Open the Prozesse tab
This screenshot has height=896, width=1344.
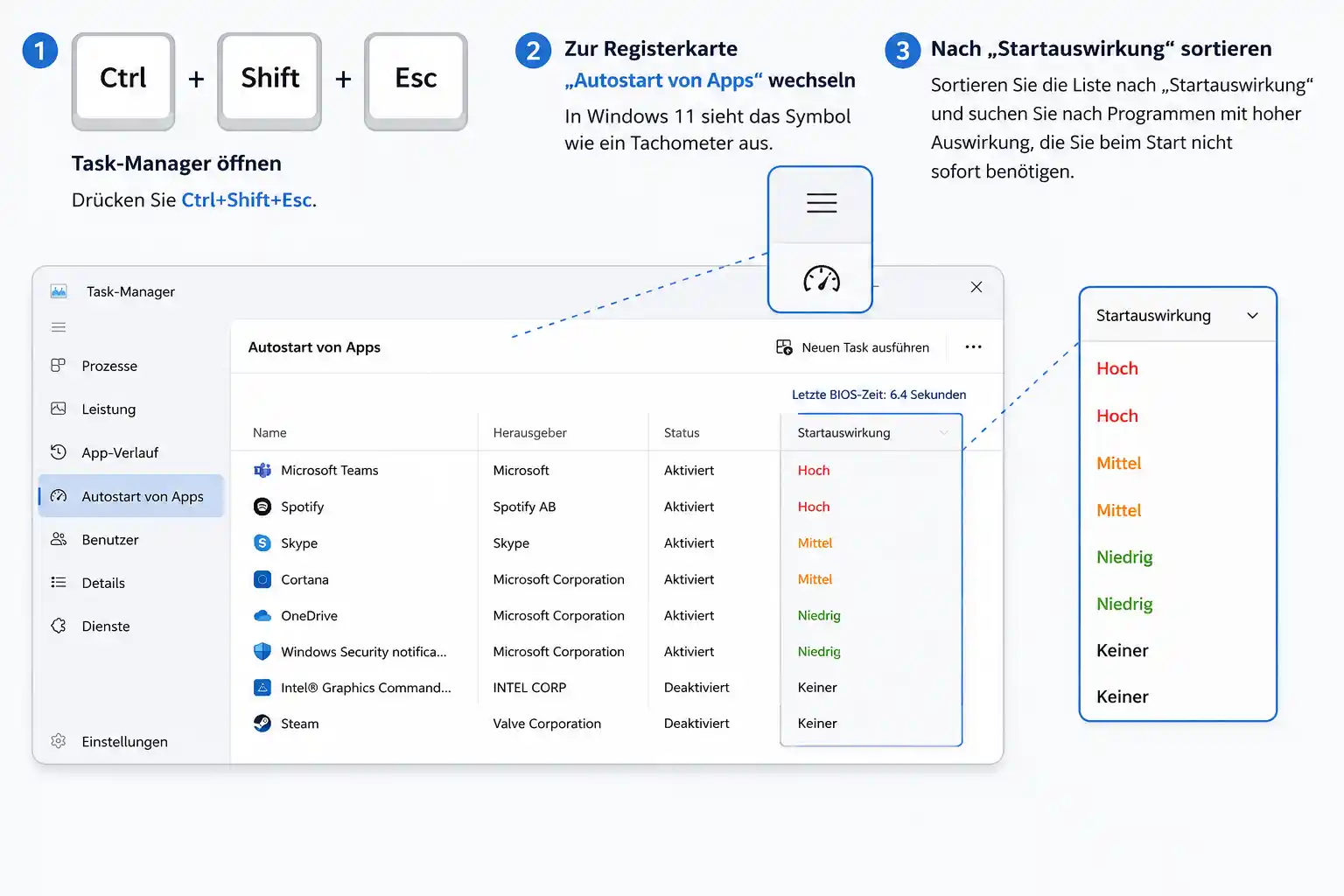[131, 366]
